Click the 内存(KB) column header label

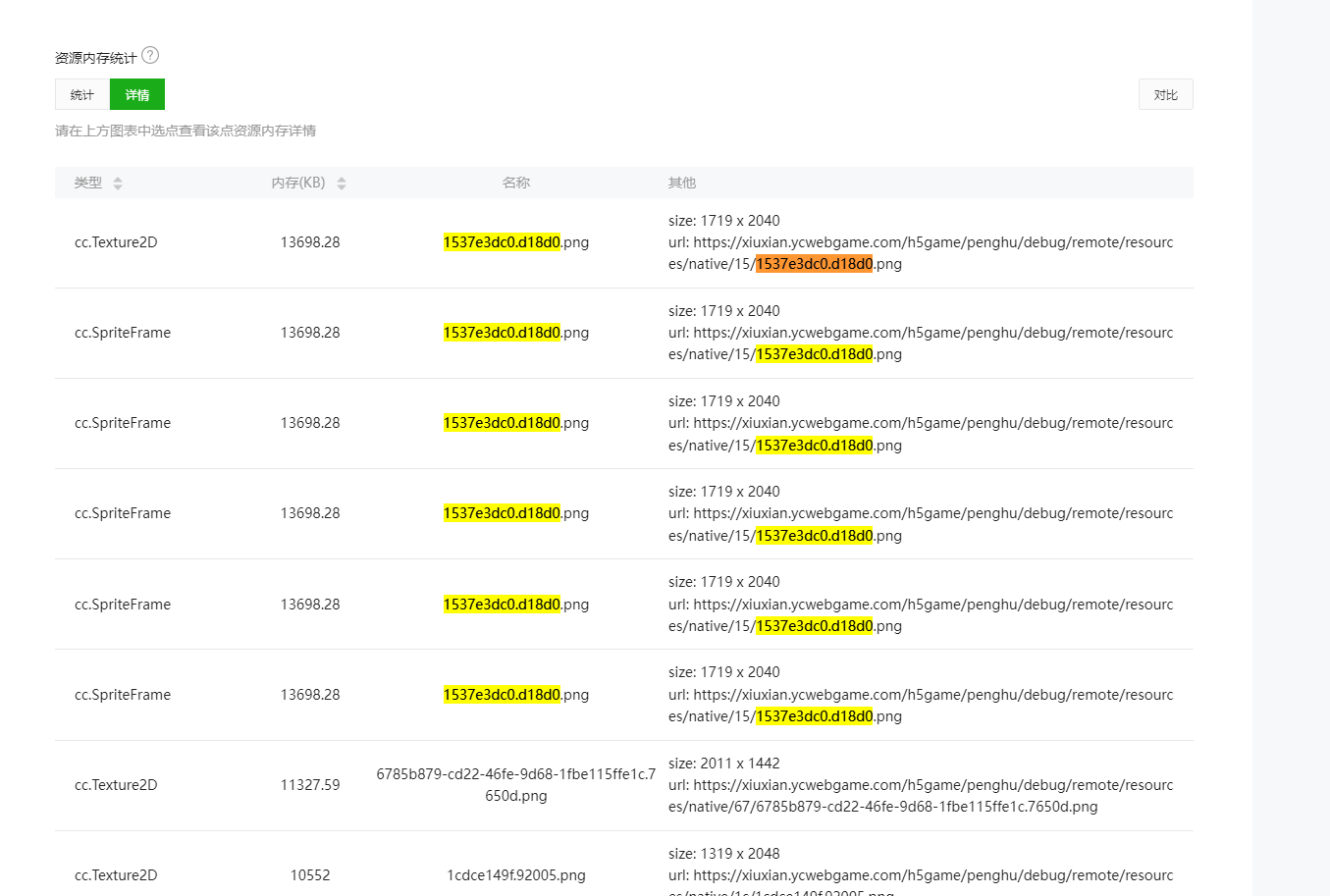(x=298, y=183)
